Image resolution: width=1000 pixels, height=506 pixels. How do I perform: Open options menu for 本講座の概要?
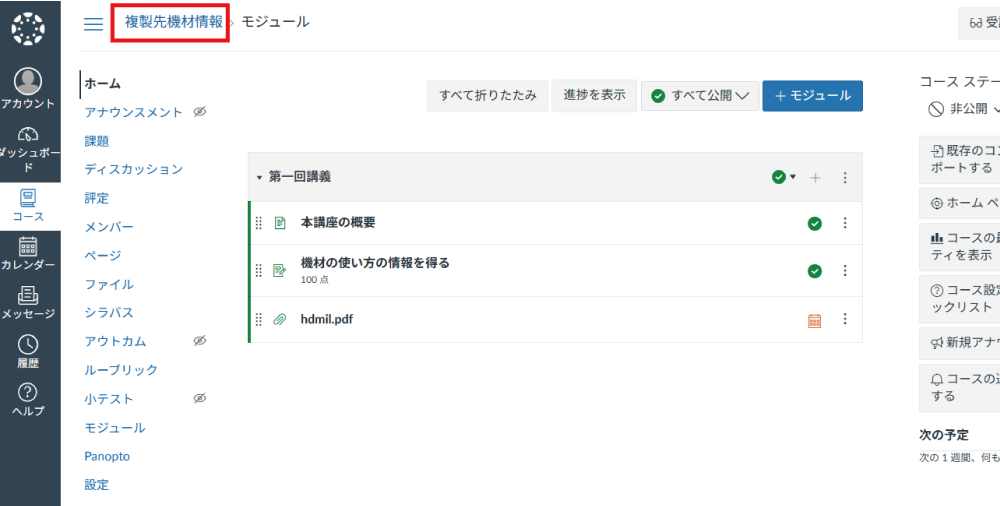(x=845, y=223)
